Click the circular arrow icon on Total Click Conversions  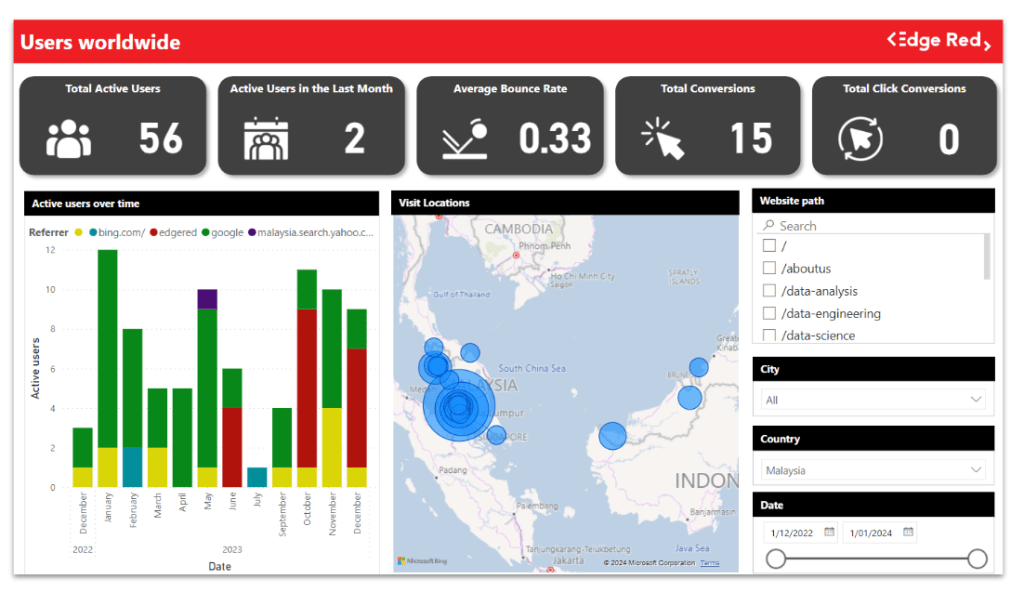pyautogui.click(x=861, y=136)
